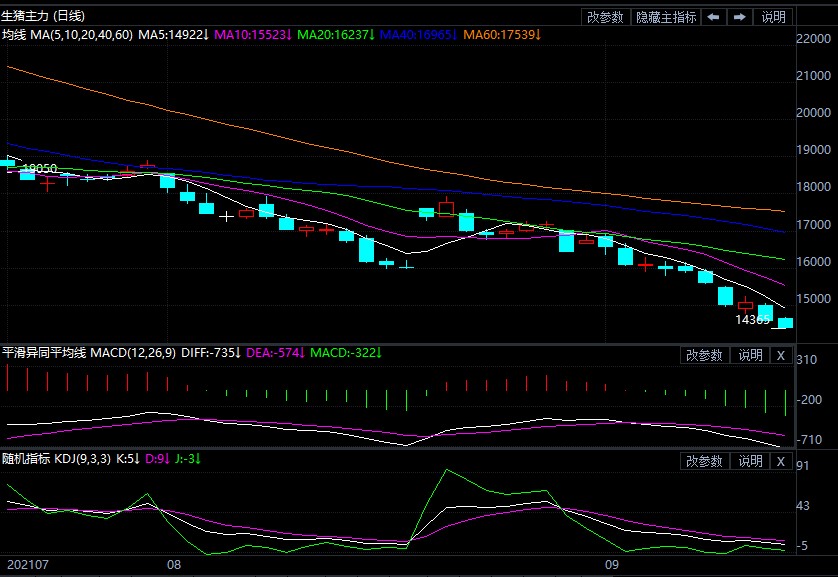Click 改参数 in the KDJ panel
Screen dimensions: 838x577
(704, 461)
